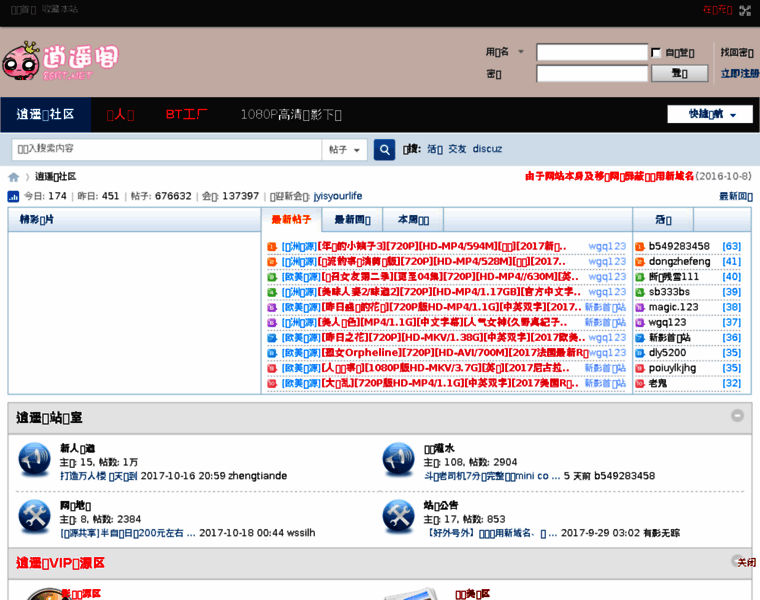Open the 帖子 search type dropdown
Viewport: 760px width, 600px height.
tap(345, 149)
